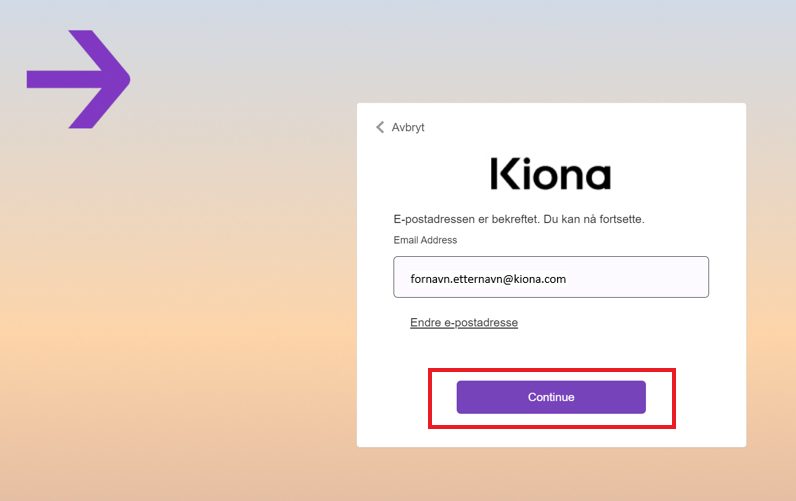This screenshot has width=796, height=501.
Task: Focus the Email Address input field
Action: tap(551, 277)
